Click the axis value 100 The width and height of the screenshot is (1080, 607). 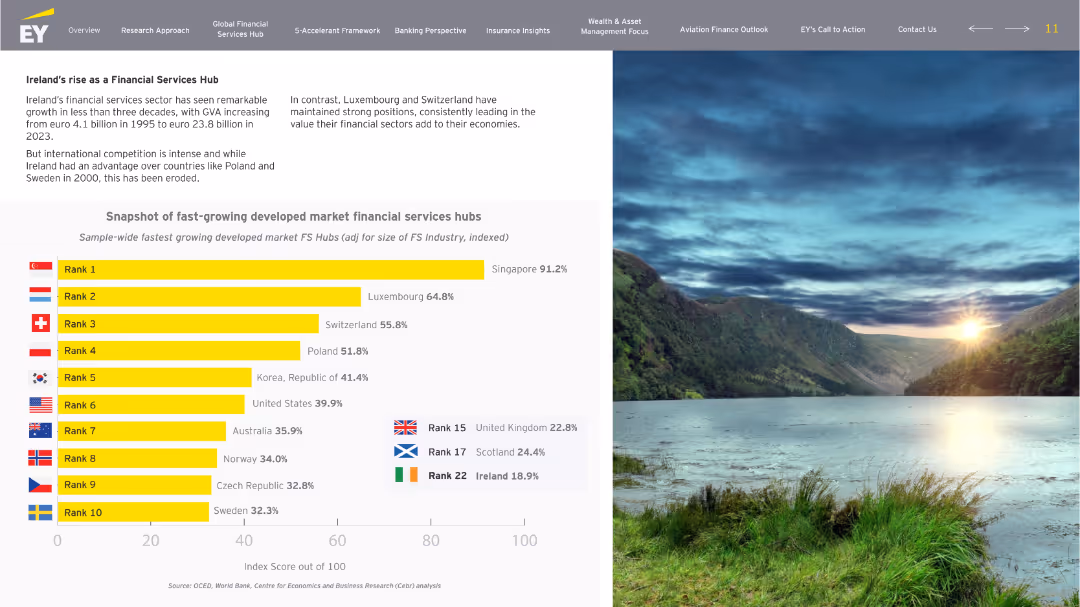click(524, 541)
